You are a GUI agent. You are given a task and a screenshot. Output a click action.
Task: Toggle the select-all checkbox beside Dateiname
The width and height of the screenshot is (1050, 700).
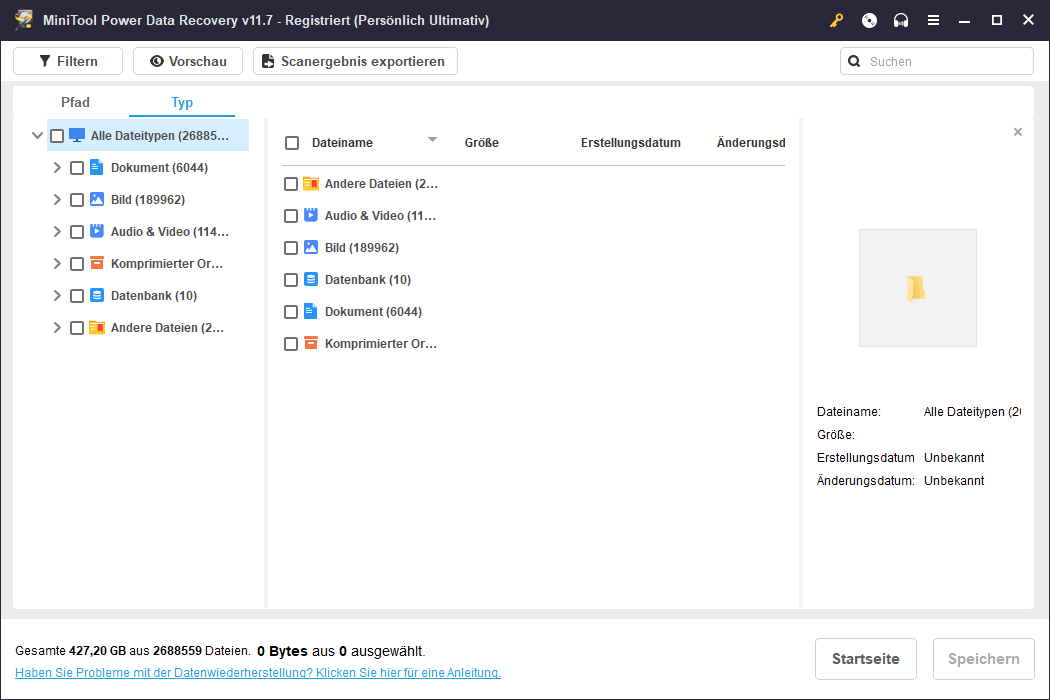tap(292, 143)
